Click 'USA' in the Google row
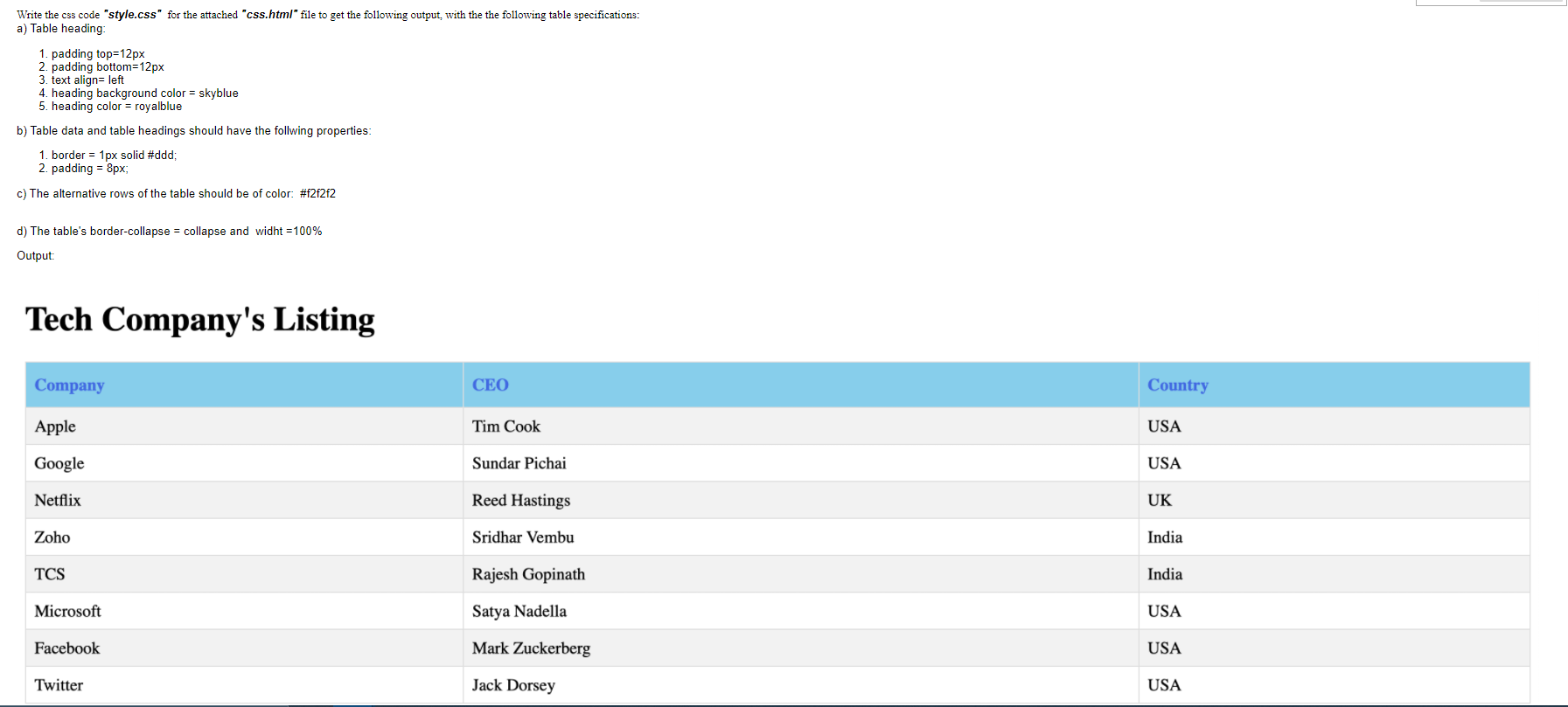The height and width of the screenshot is (707, 1568). [1334, 463]
